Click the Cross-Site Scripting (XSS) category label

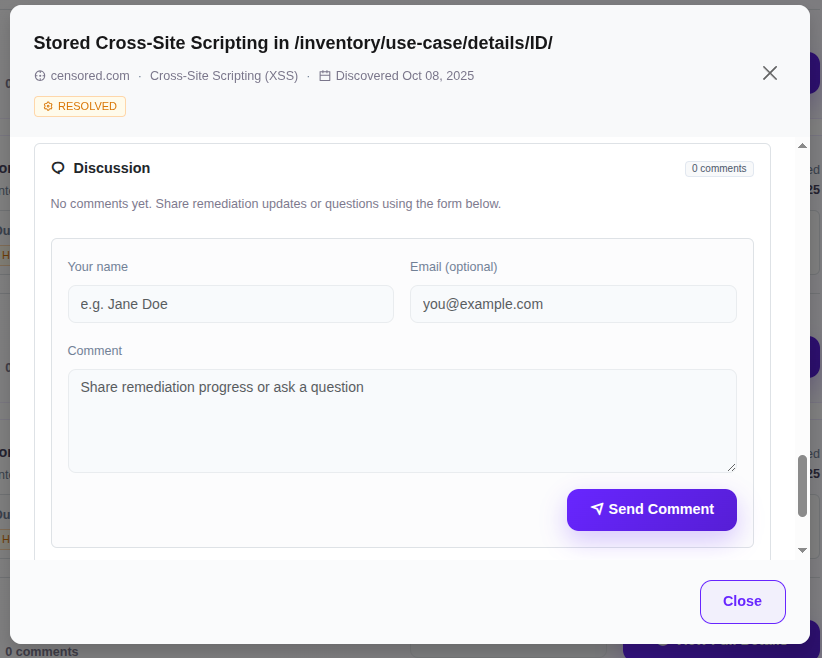point(224,76)
